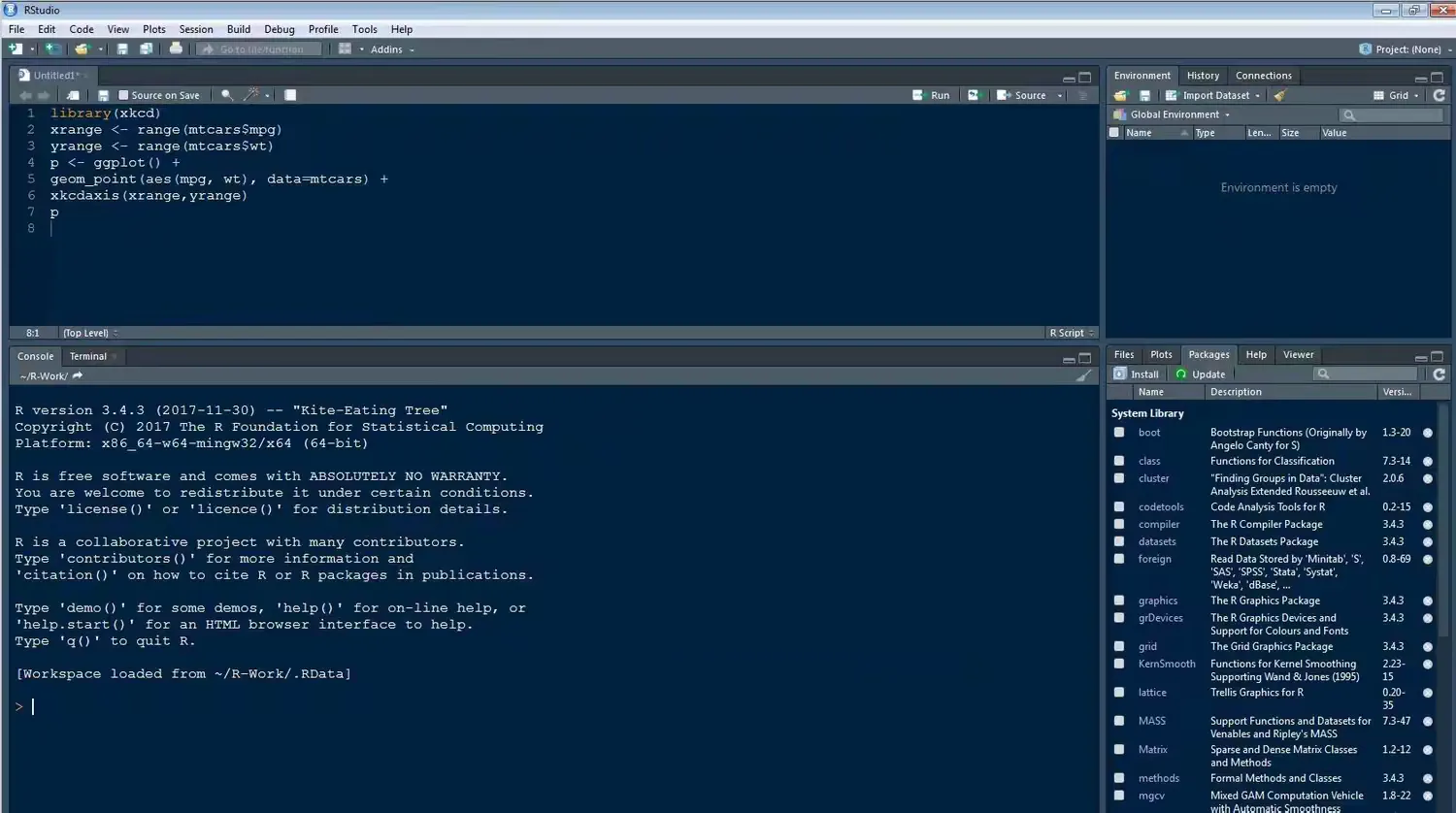The width and height of the screenshot is (1456, 813).
Task: Clear console with the broom icon
Action: 1084,375
